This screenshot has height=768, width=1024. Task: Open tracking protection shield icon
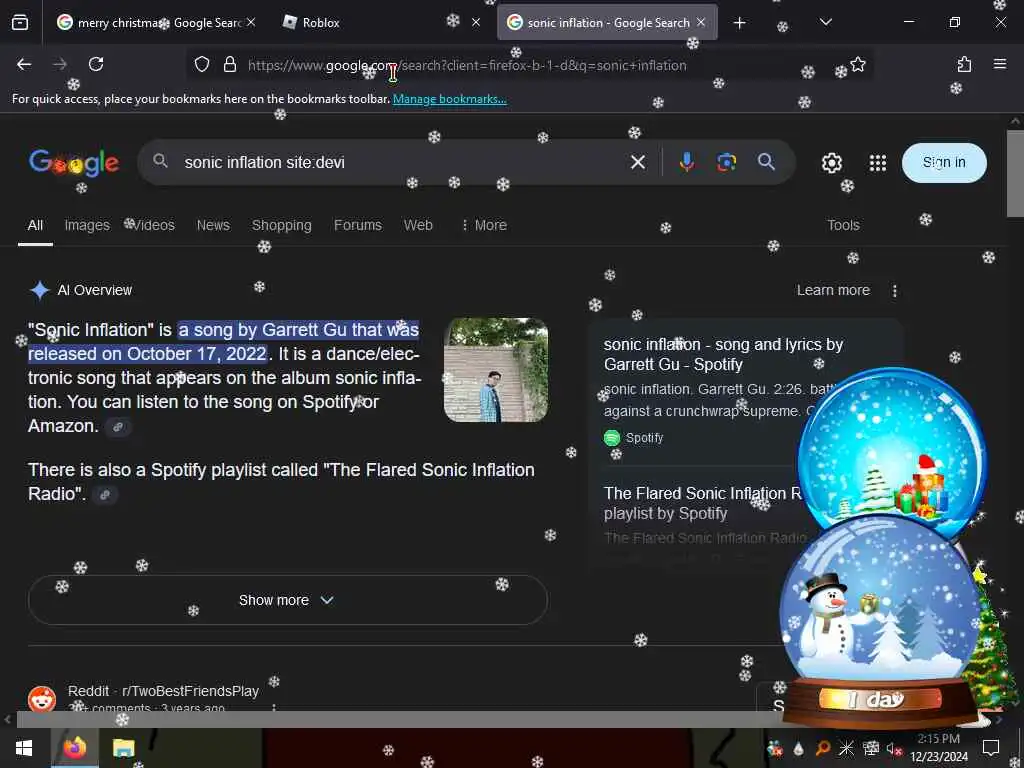202,64
